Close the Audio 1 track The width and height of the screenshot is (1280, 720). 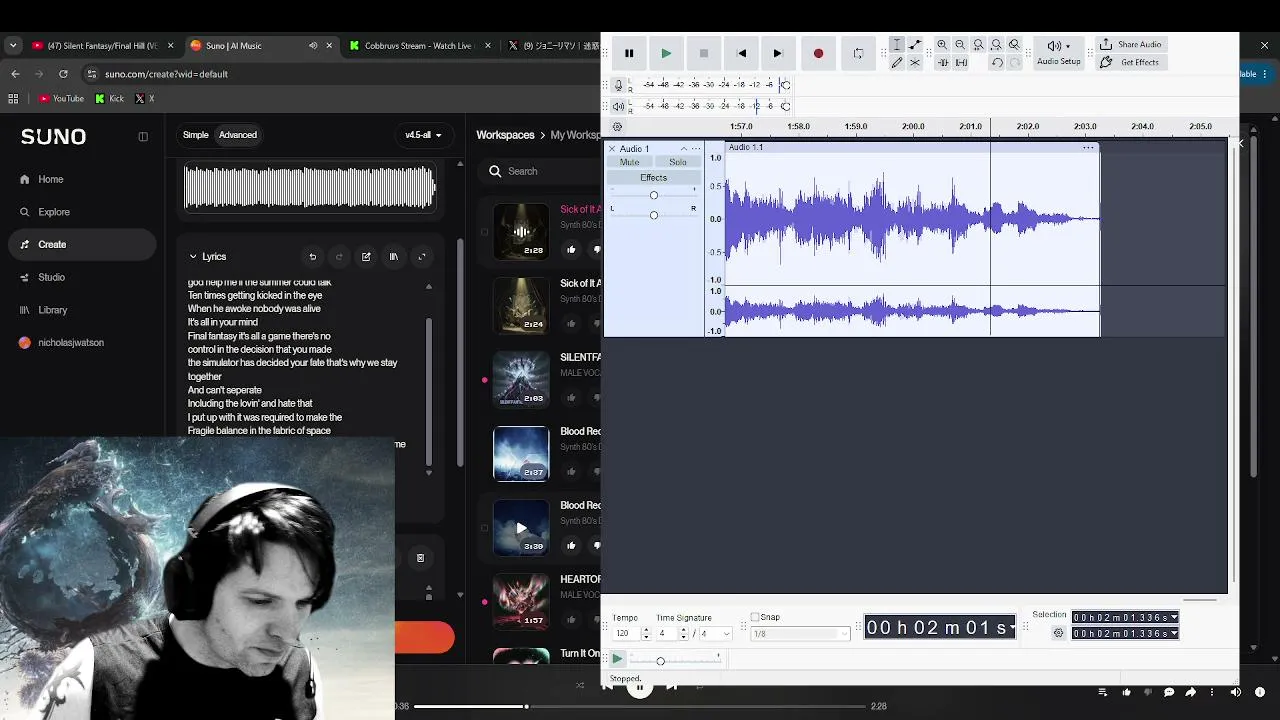[x=612, y=149]
